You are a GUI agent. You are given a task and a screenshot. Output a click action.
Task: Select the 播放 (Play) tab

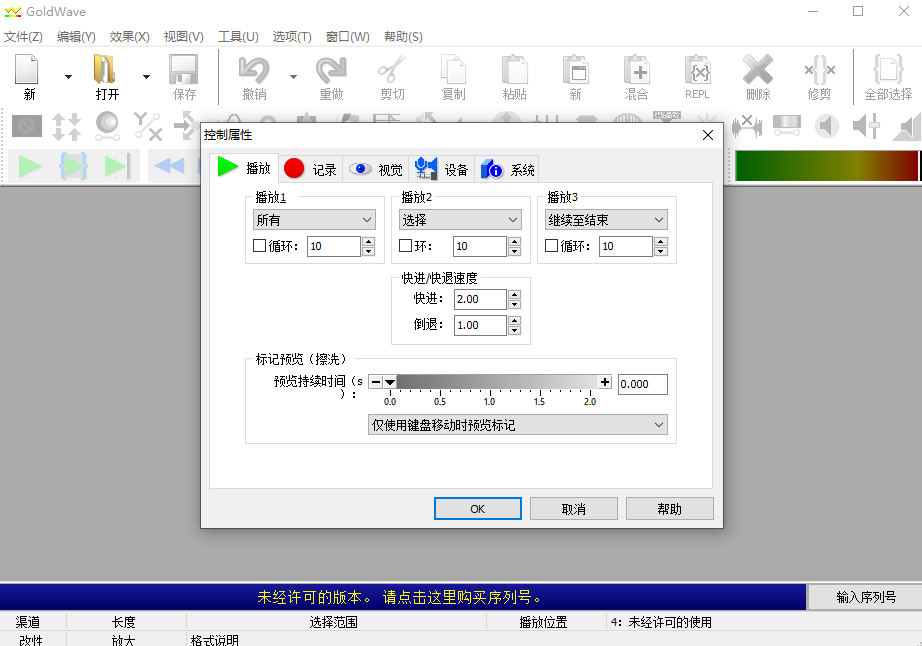pyautogui.click(x=243, y=168)
